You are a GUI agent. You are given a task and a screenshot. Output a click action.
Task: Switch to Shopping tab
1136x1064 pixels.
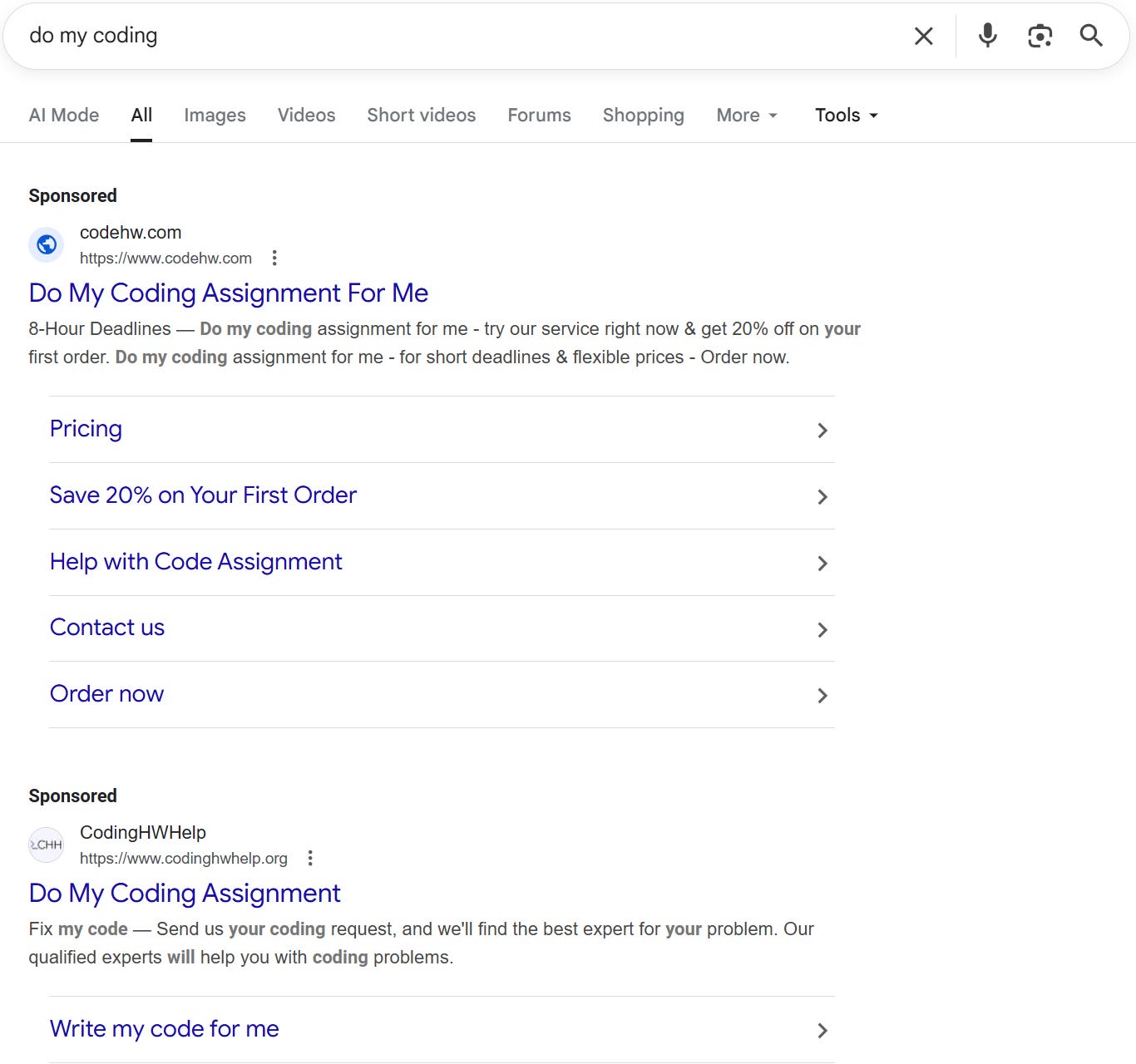(x=644, y=115)
